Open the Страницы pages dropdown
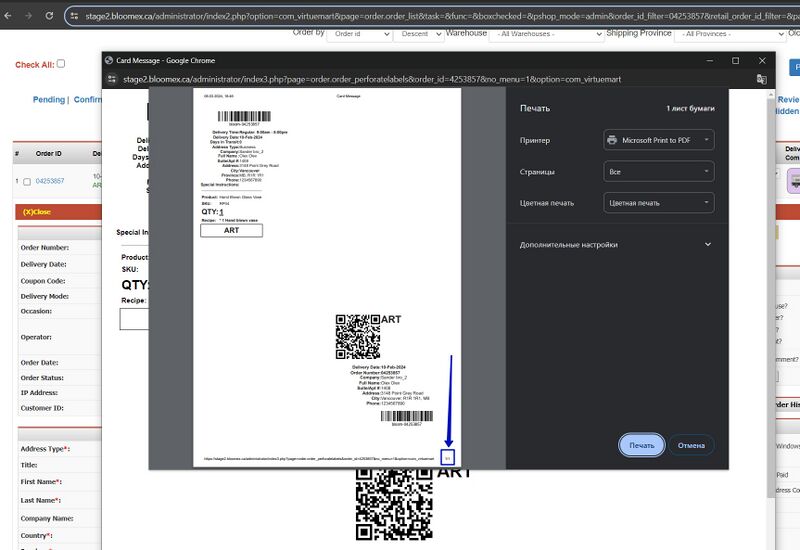Screen dimensions: 800x550 [x=658, y=171]
